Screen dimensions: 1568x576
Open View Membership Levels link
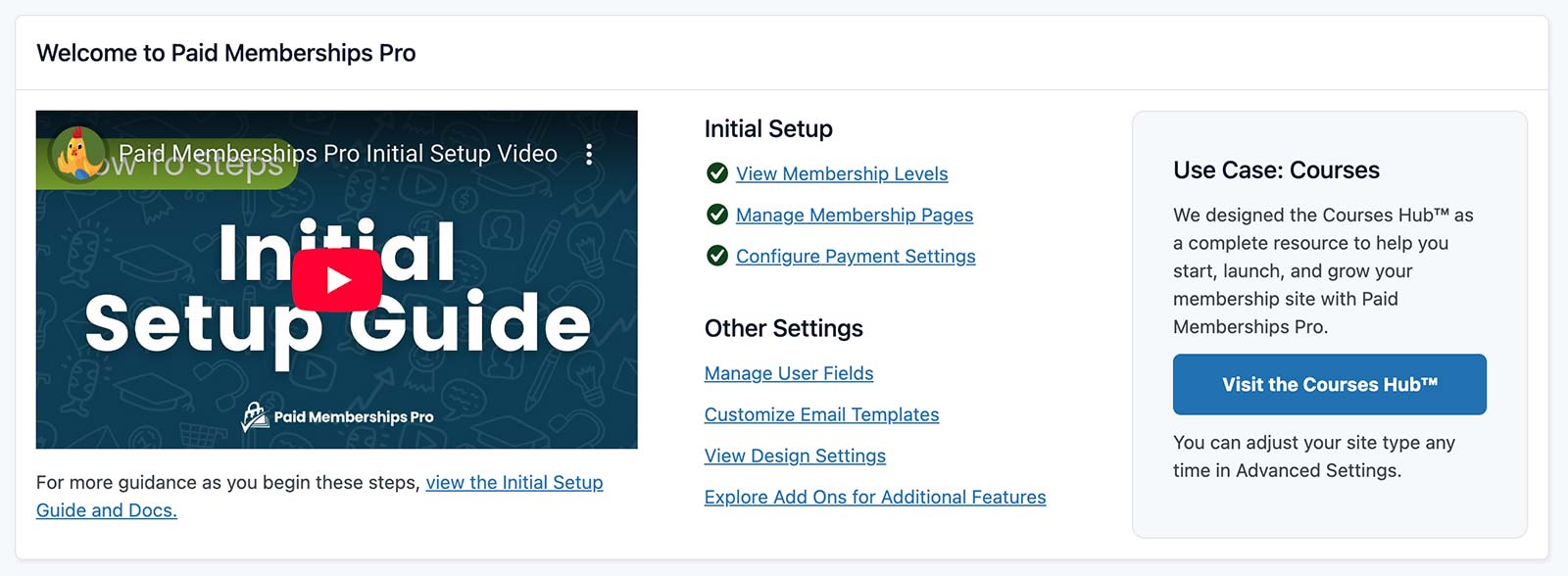(842, 173)
